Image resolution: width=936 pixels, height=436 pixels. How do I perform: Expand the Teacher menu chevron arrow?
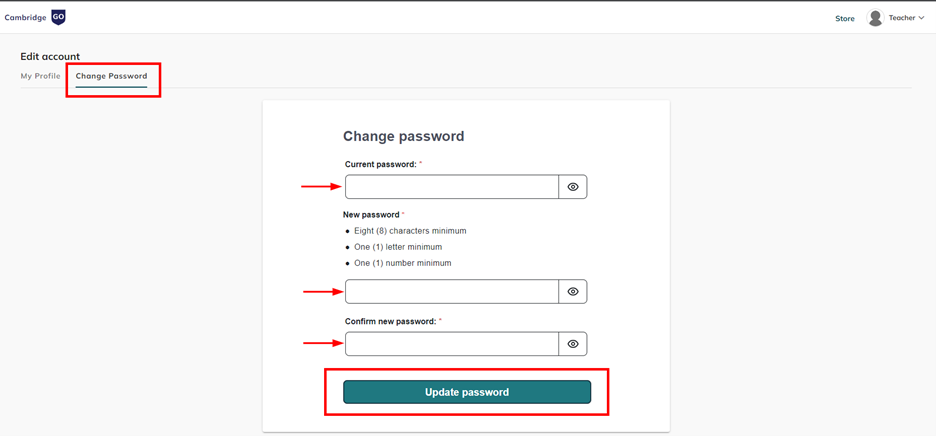pos(921,18)
